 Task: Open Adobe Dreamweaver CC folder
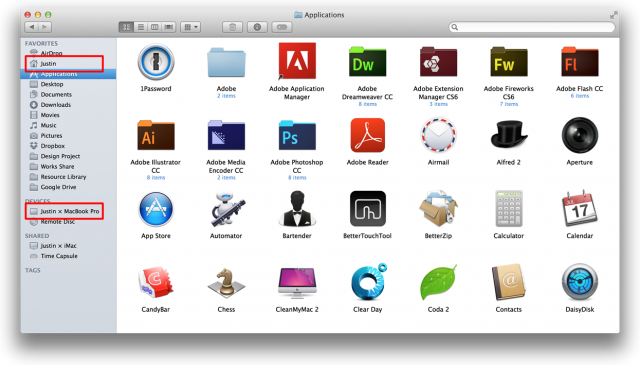click(x=367, y=62)
